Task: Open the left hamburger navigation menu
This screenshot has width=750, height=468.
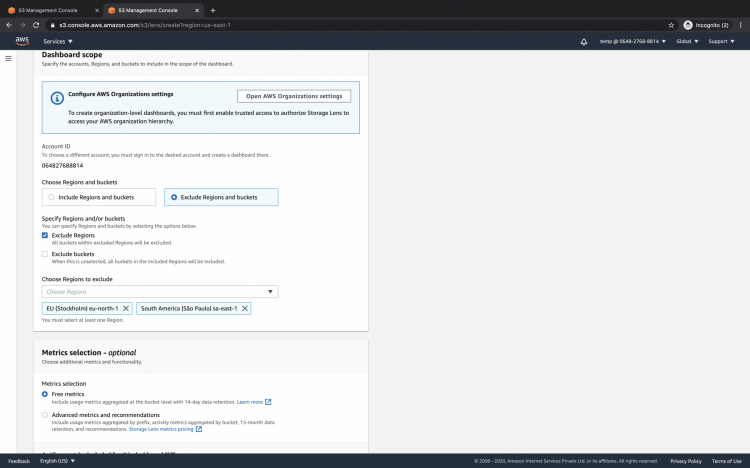Action: coord(9,59)
